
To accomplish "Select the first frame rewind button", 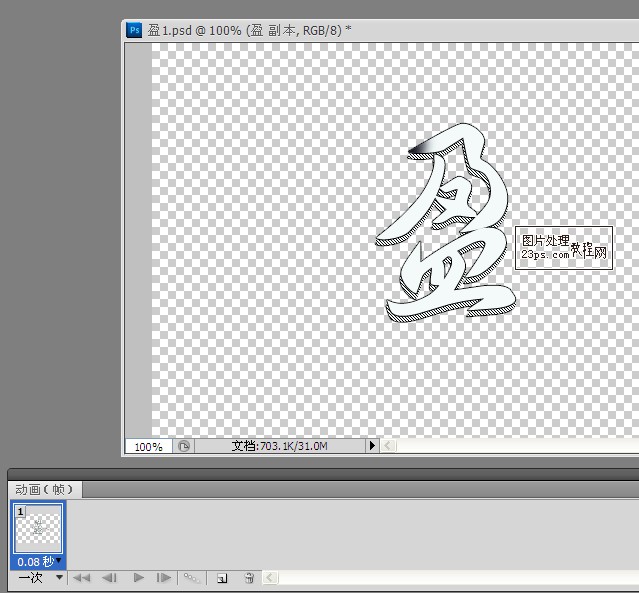I will click(x=82, y=578).
